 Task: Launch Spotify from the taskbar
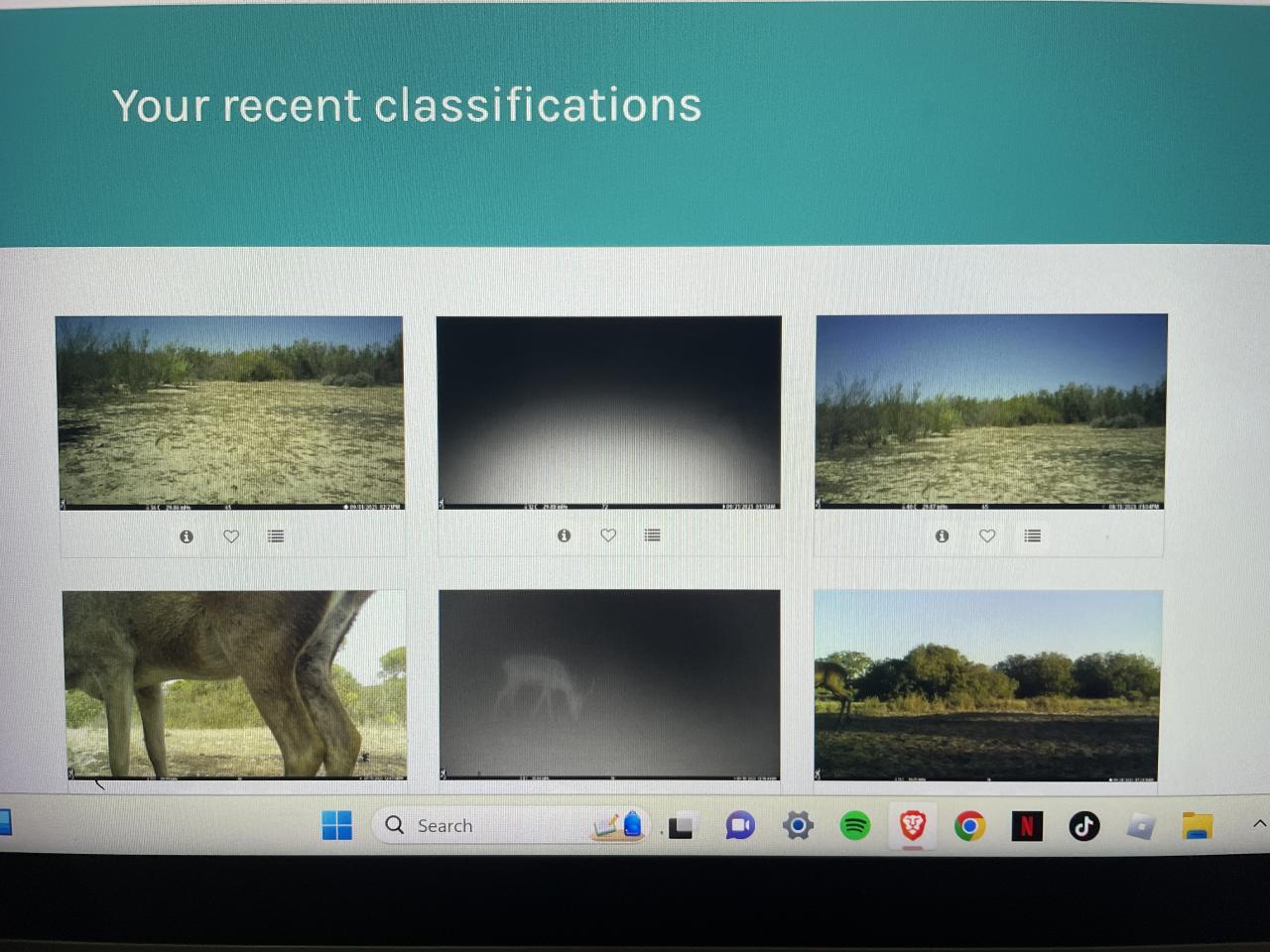coord(855,825)
